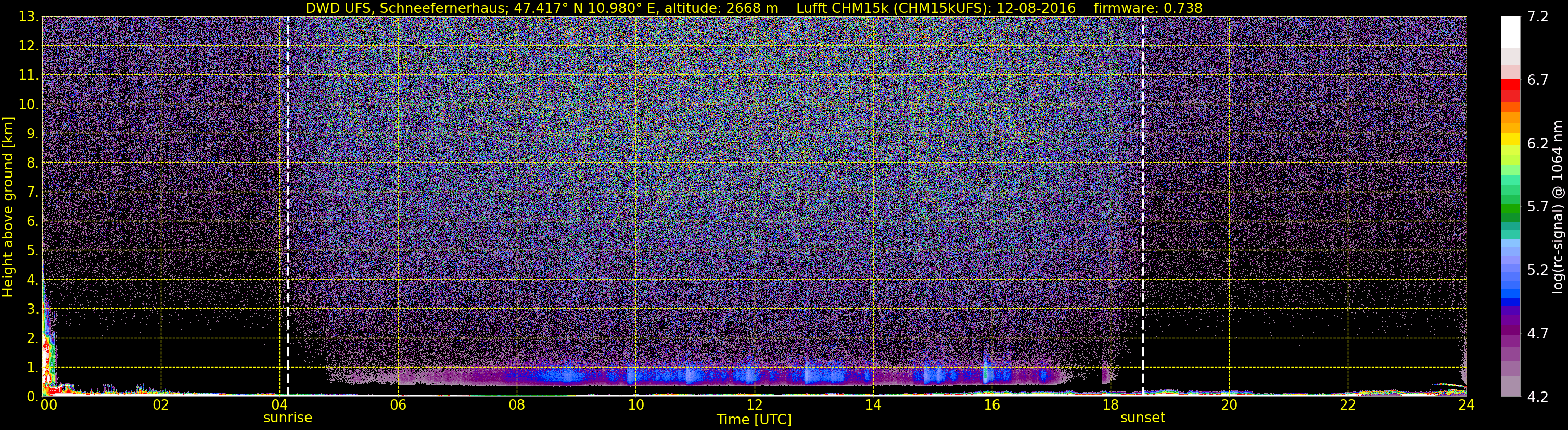The height and width of the screenshot is (430, 1568).
Task: Click the 14 tick label on time axis
Action: pyautogui.click(x=873, y=405)
